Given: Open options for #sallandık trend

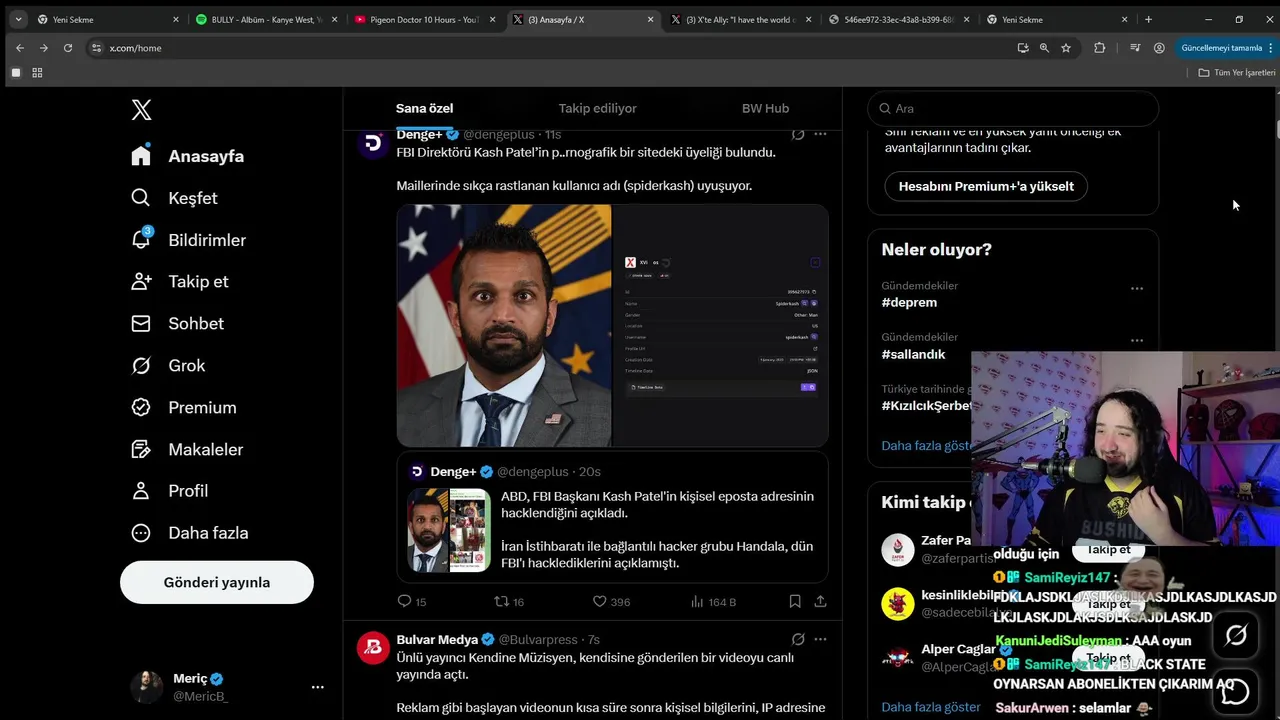Looking at the screenshot, I should [1137, 340].
